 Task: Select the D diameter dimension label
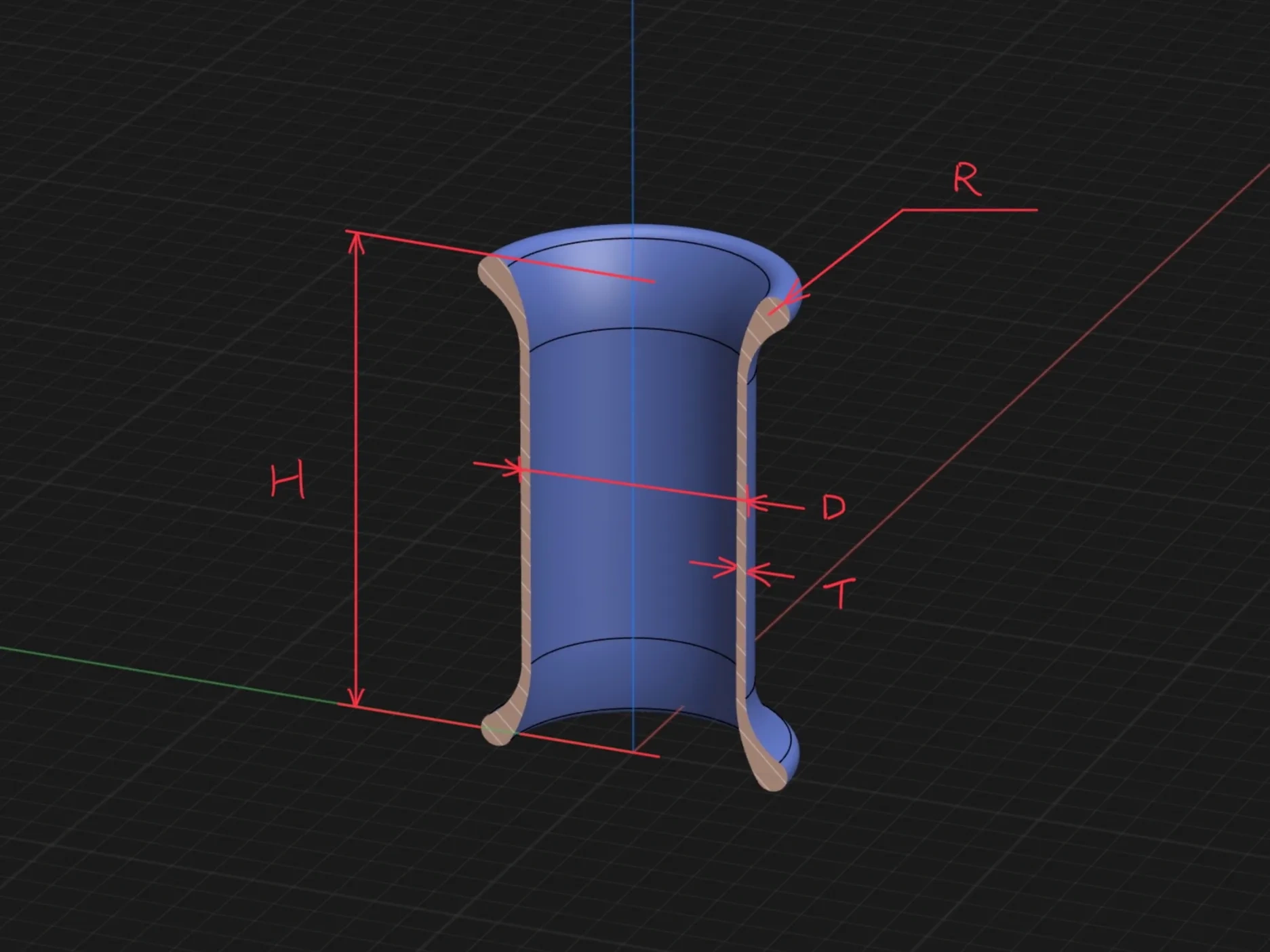tap(835, 508)
